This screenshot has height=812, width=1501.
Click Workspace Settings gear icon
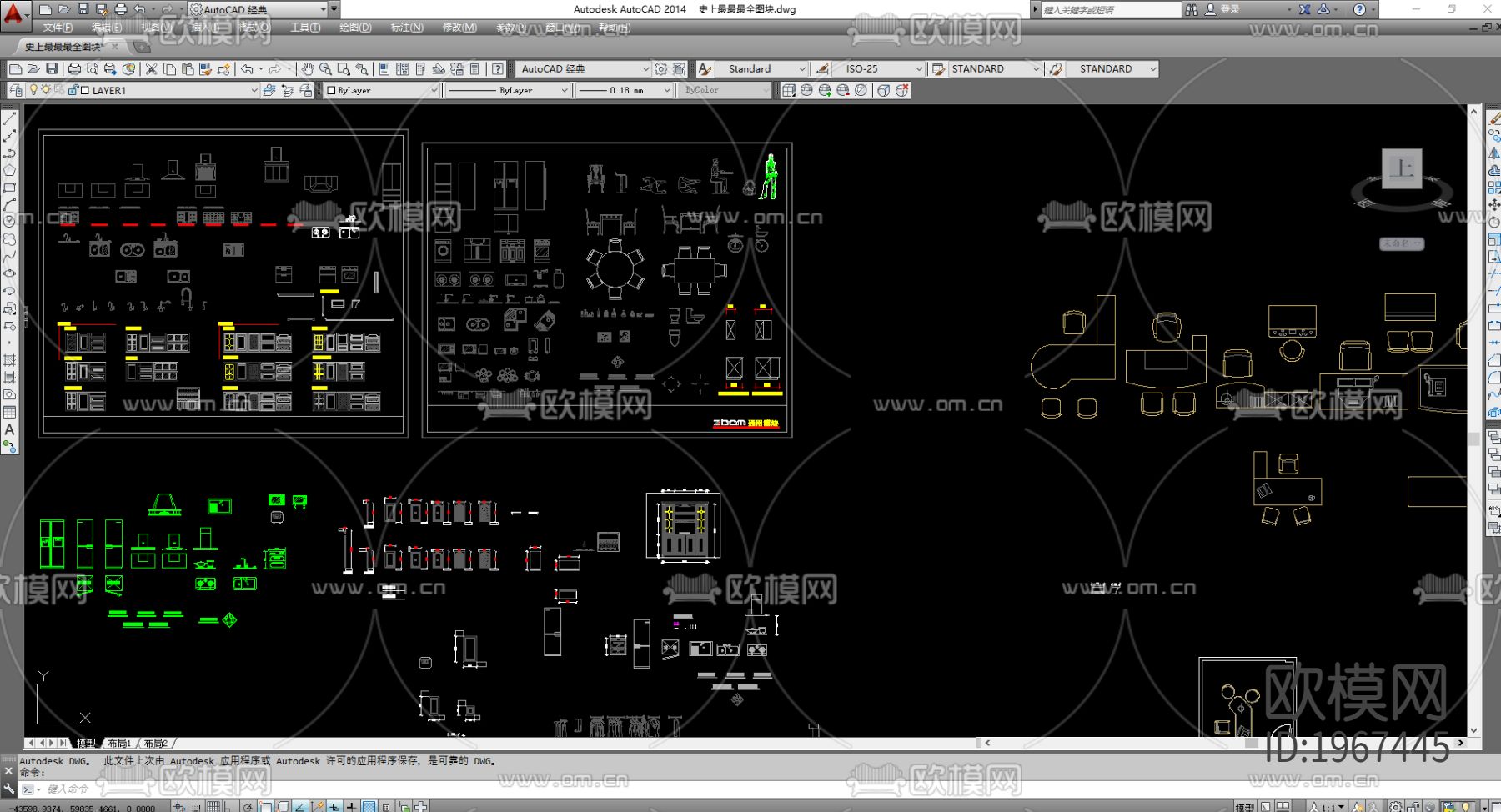coord(661,68)
